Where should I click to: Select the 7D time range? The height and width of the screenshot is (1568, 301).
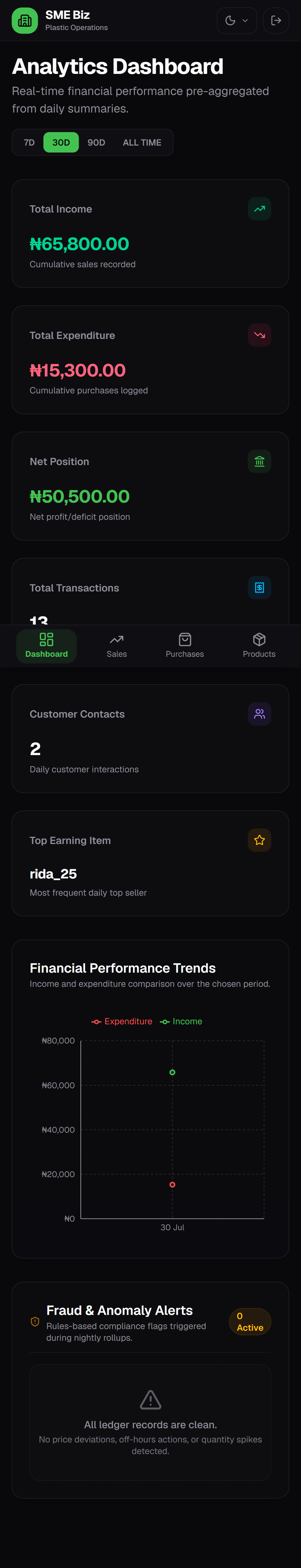click(29, 143)
